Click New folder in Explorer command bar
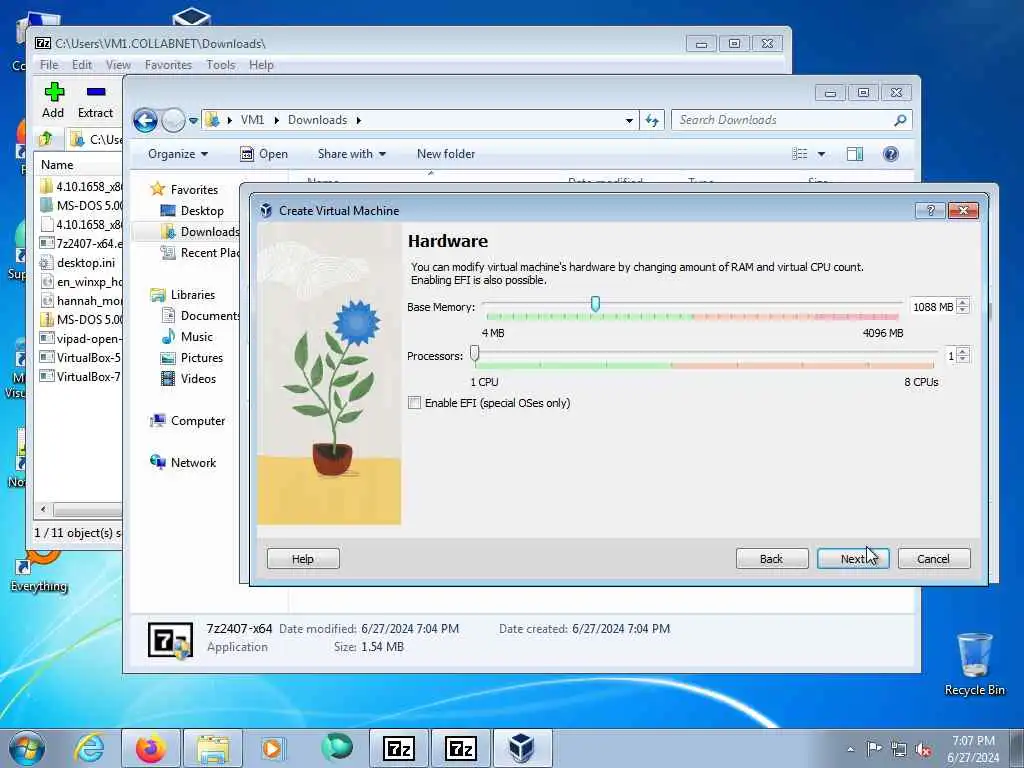 click(x=446, y=154)
